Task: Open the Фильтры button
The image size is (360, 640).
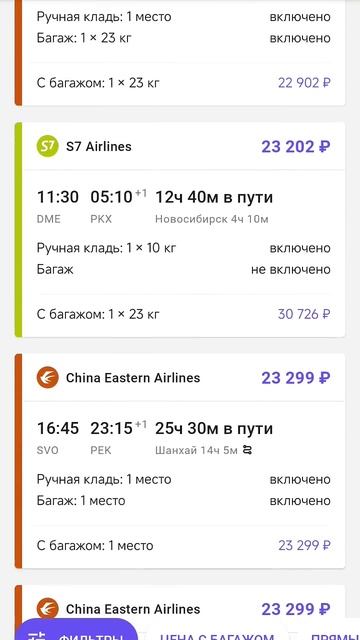Action: click(78, 629)
